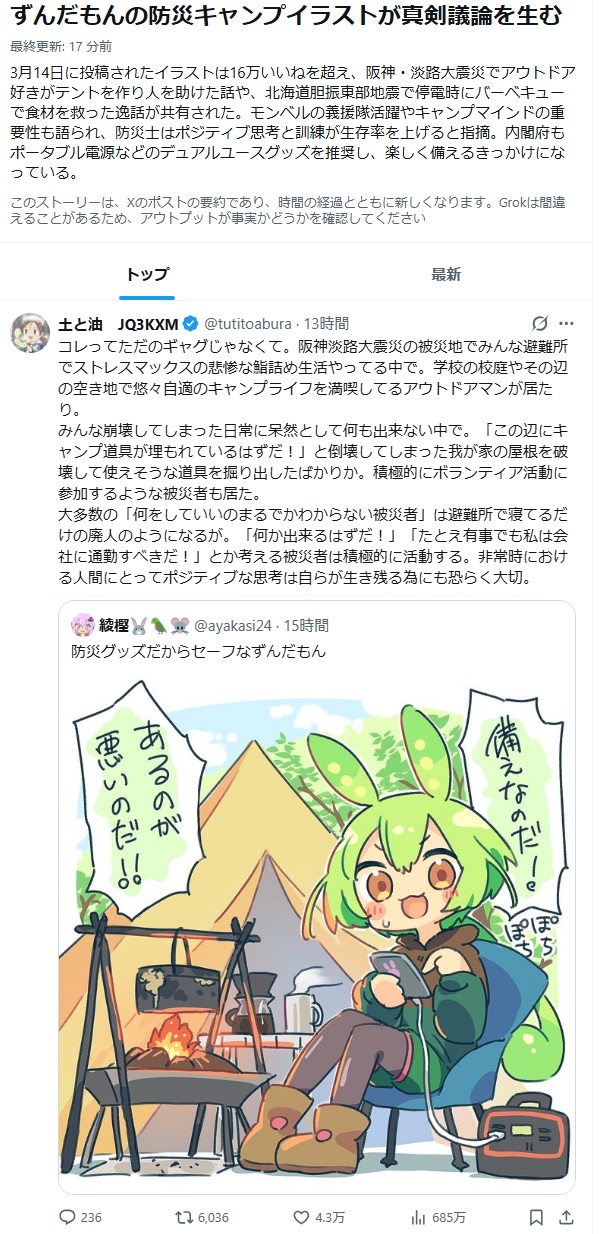Bookmark this post

coord(536,1217)
